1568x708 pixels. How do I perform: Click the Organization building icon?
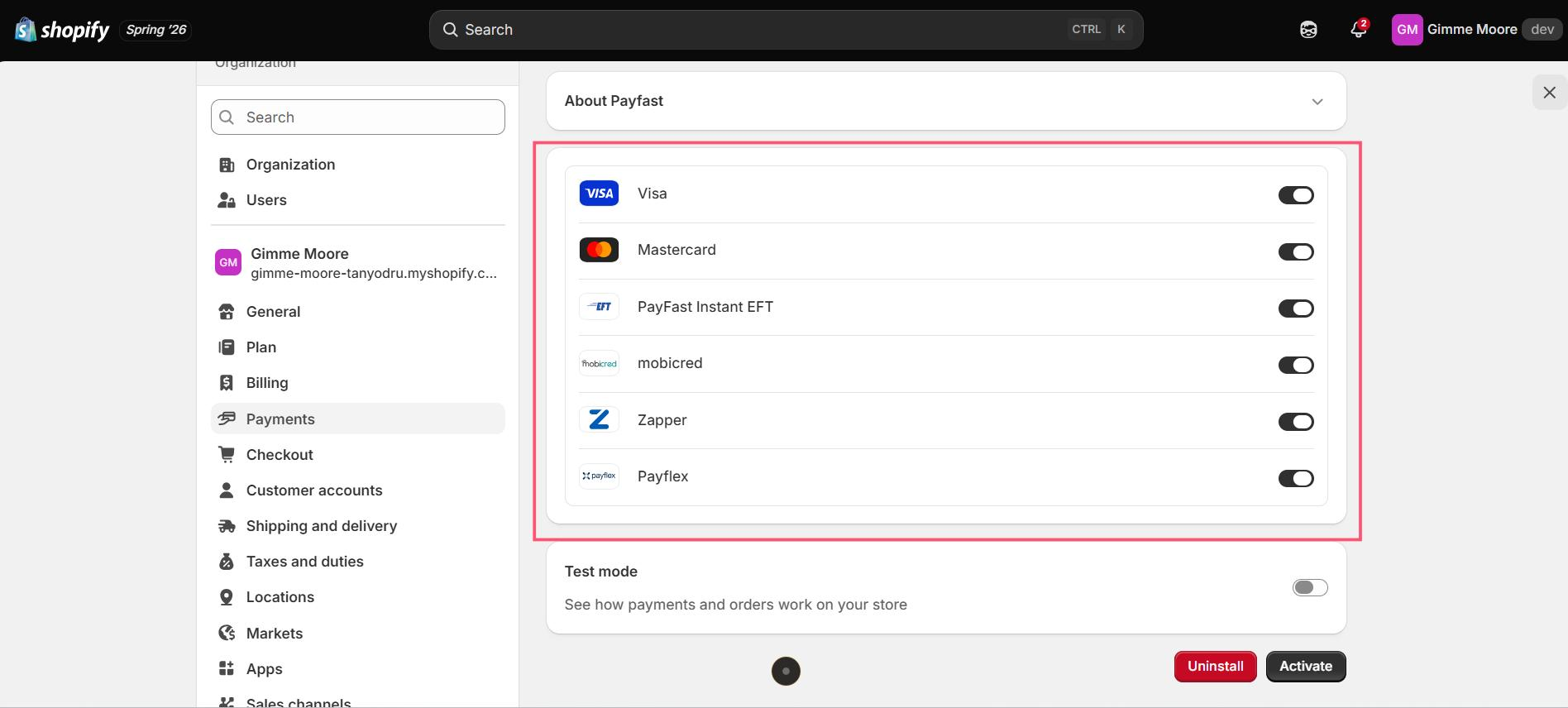click(226, 165)
